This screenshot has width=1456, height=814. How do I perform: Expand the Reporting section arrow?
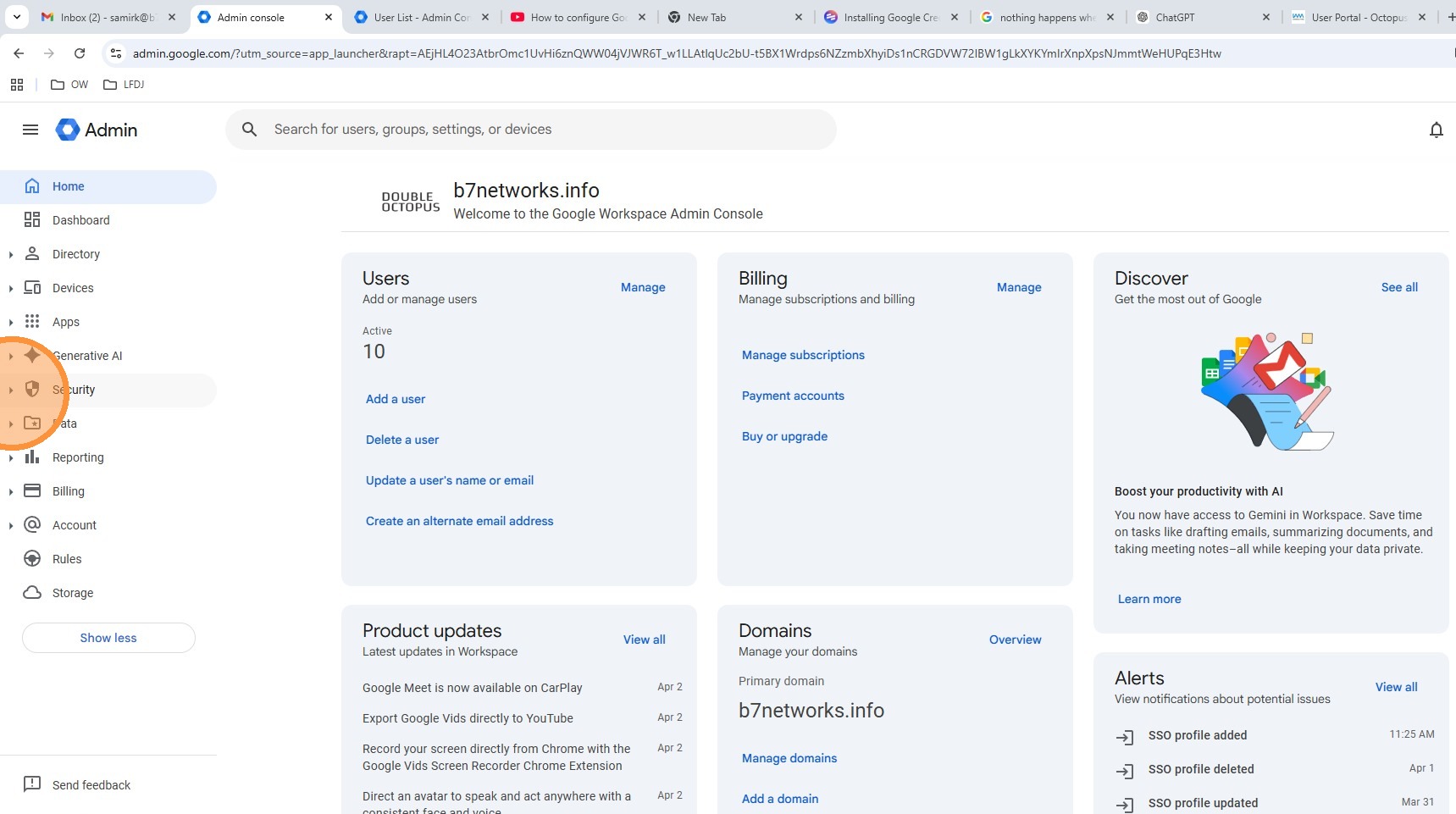click(10, 457)
